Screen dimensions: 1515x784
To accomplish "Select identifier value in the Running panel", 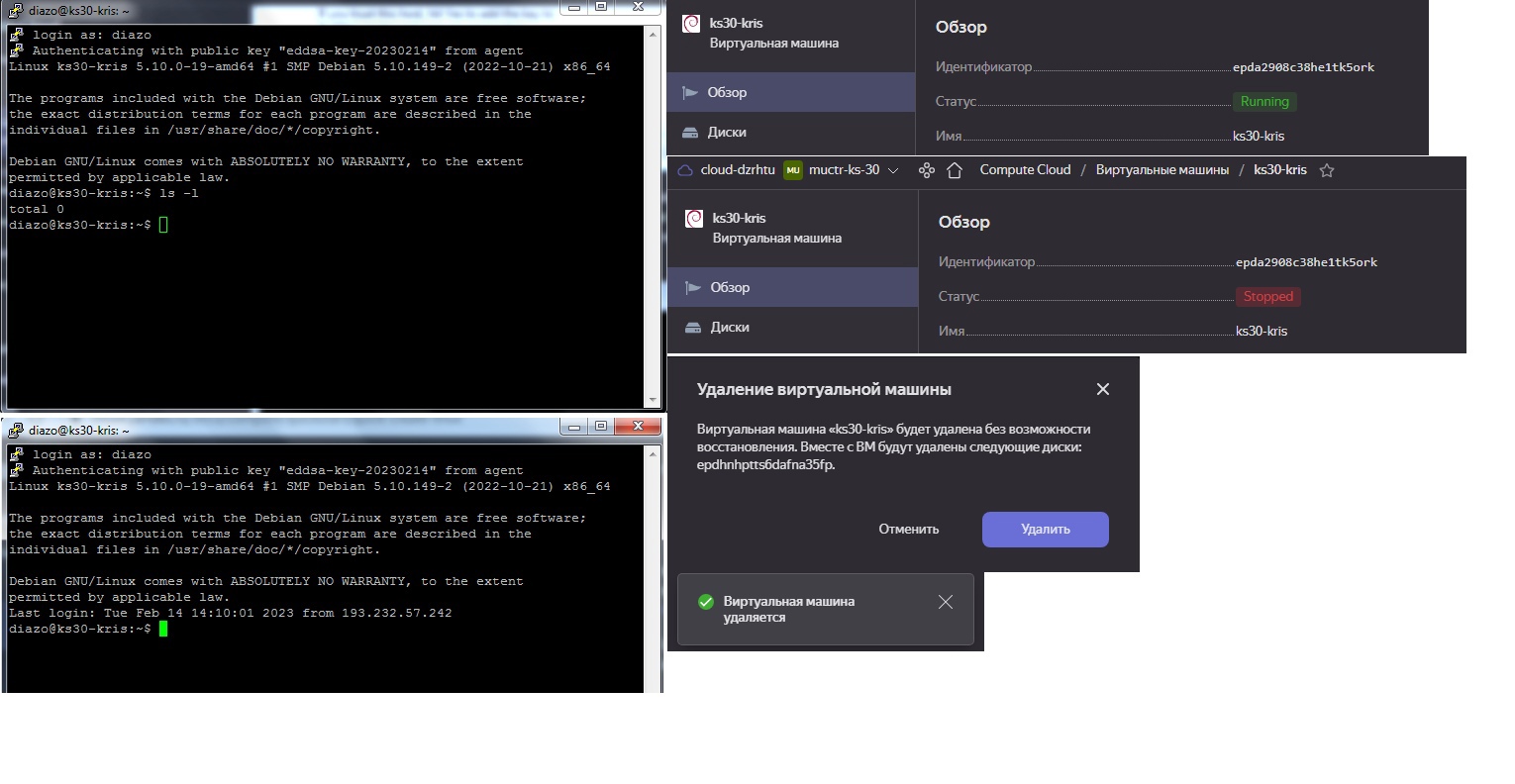I will pos(1303,67).
